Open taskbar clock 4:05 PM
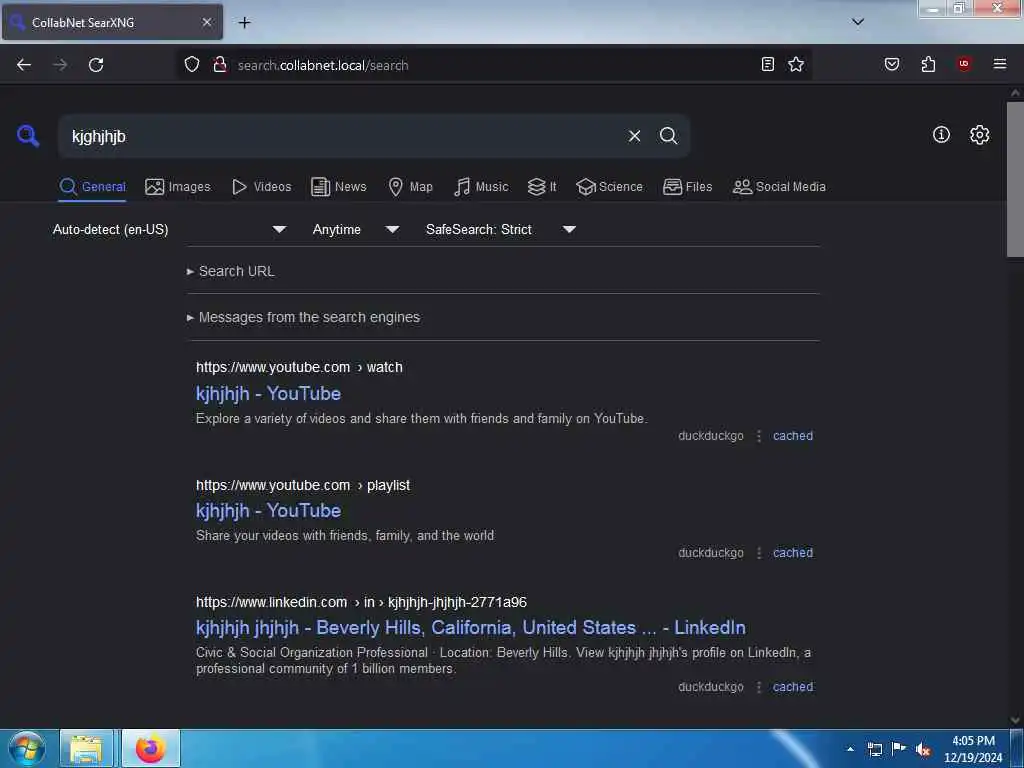The image size is (1024, 768). coord(973,749)
